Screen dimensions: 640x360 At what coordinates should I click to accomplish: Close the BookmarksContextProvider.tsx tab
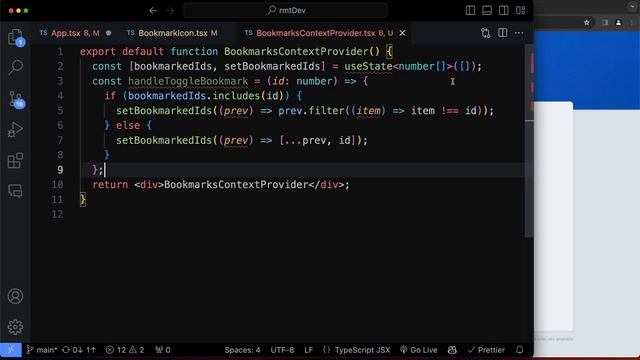pyautogui.click(x=402, y=33)
